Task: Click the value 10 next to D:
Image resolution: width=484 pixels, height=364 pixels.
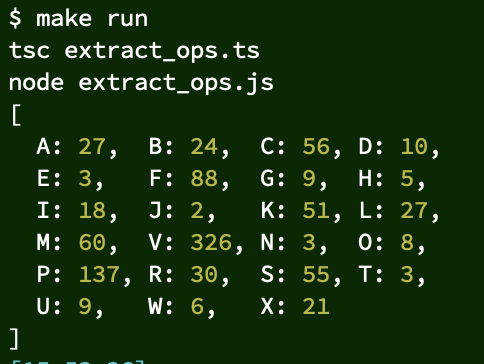Action: [x=414, y=146]
